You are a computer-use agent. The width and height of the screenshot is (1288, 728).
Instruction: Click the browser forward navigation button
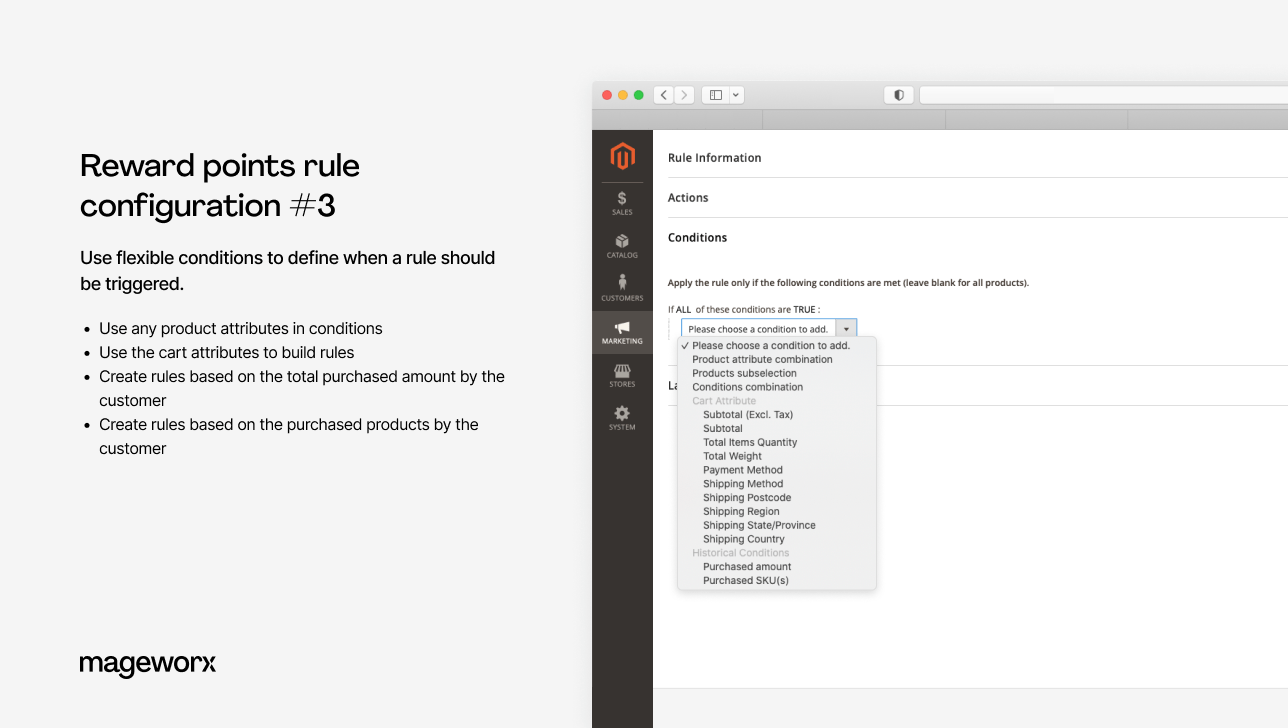point(684,94)
